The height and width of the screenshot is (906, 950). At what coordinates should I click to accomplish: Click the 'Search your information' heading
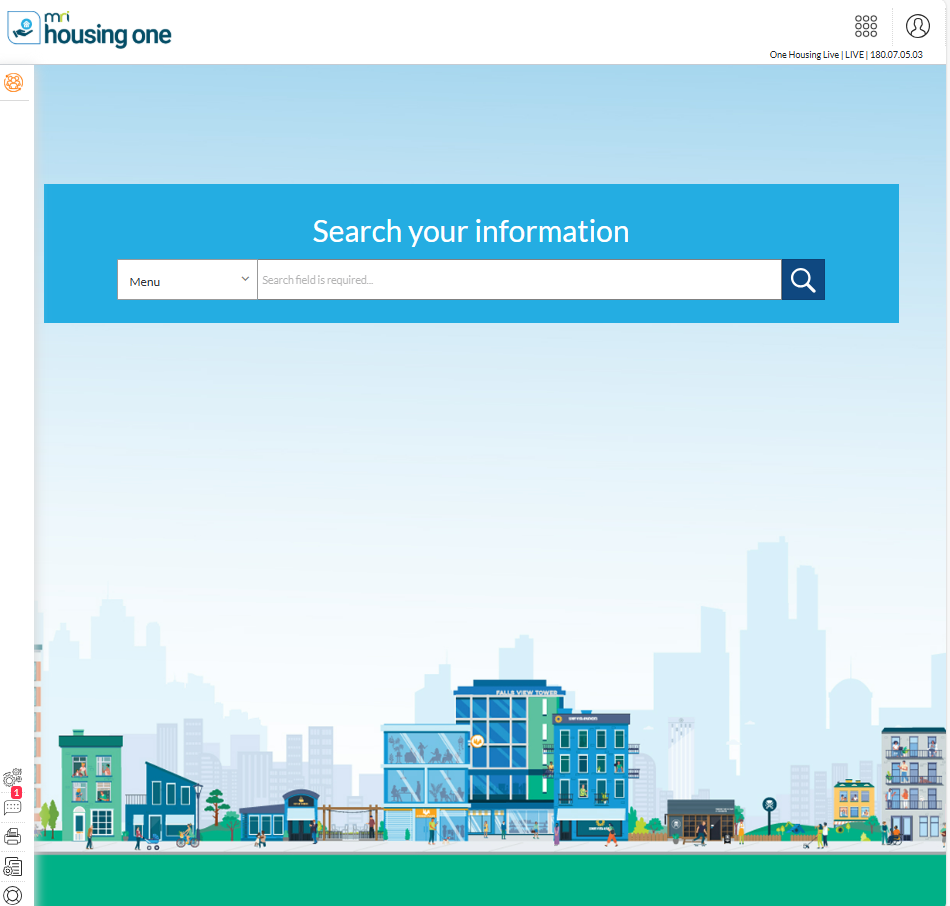[471, 231]
